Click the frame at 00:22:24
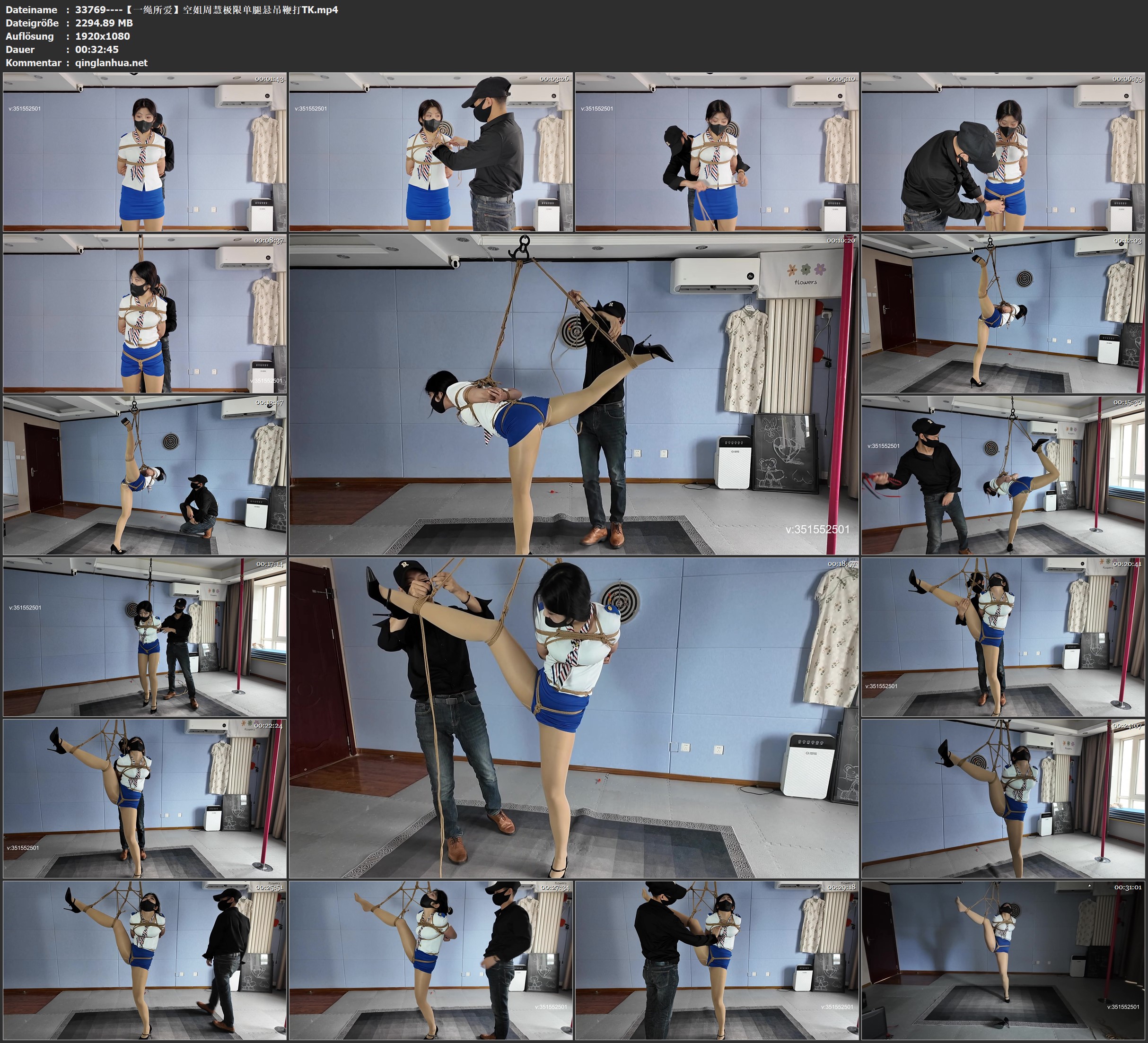Screen dimensions: 1148x1043 [x=145, y=799]
